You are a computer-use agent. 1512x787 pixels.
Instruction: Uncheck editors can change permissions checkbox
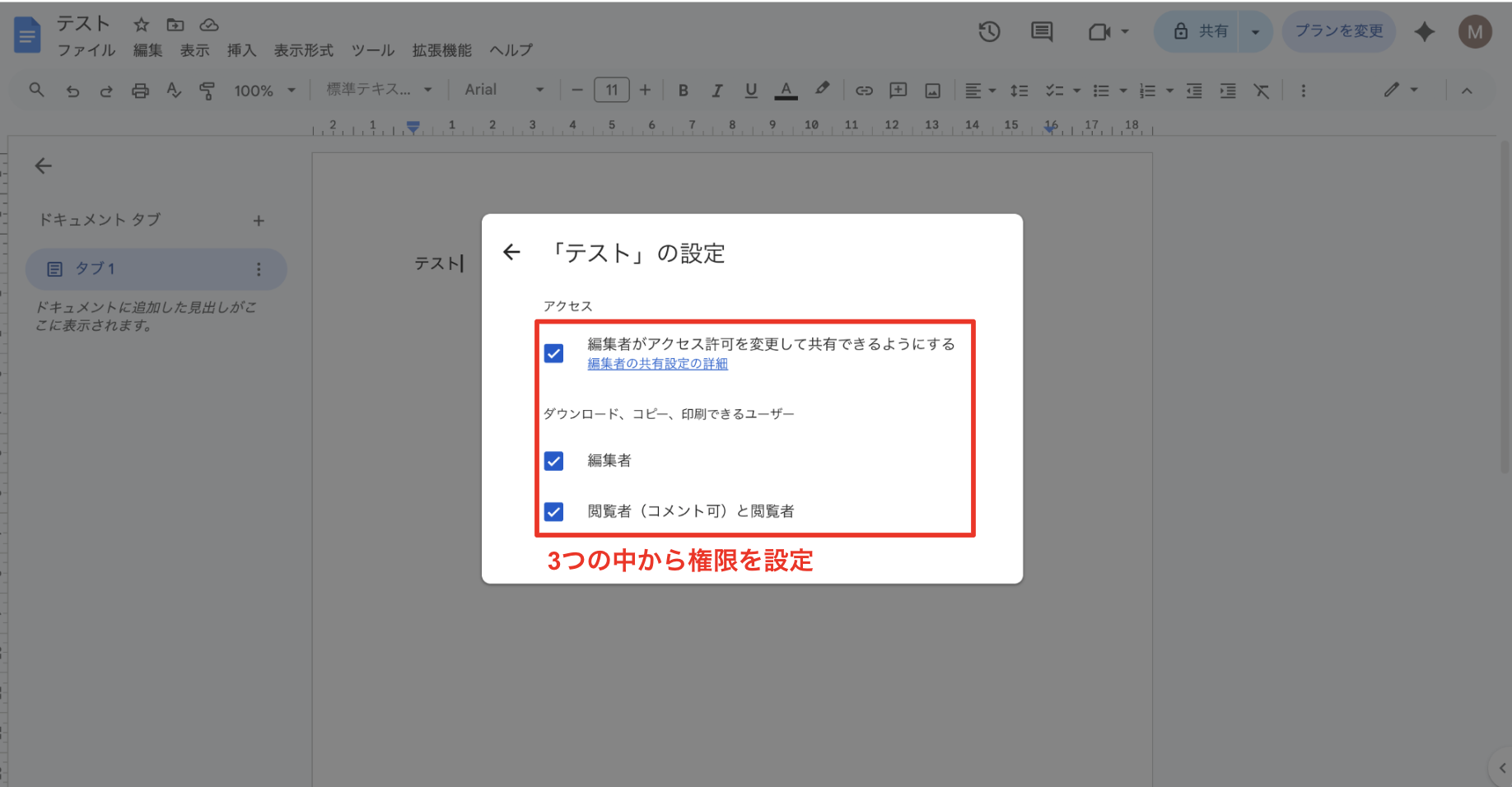click(x=554, y=353)
